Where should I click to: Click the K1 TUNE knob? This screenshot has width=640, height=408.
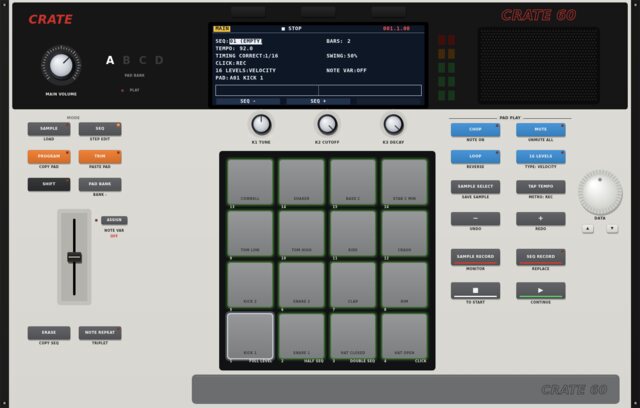[x=261, y=124]
